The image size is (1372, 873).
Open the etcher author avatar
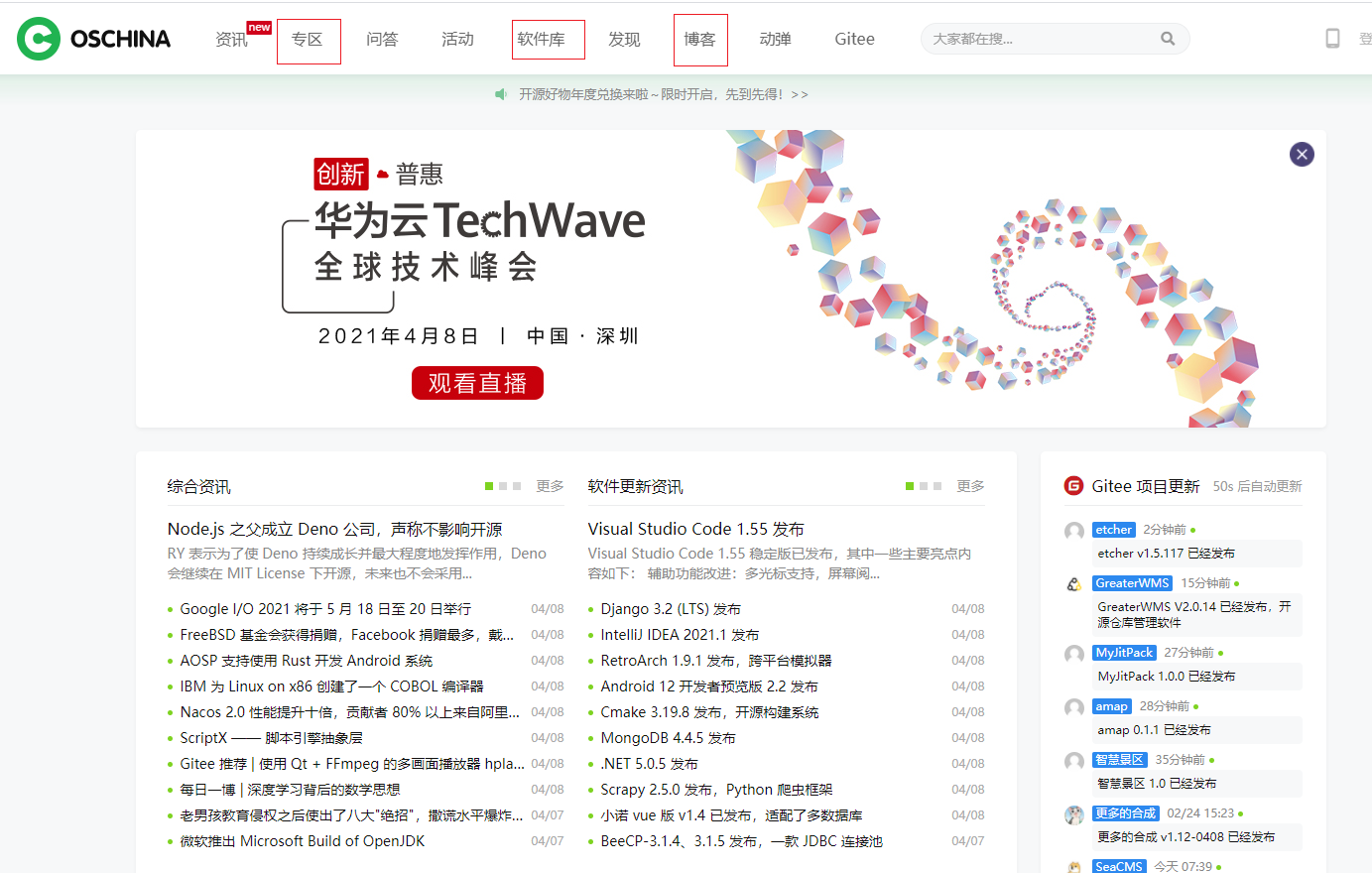coord(1073,531)
